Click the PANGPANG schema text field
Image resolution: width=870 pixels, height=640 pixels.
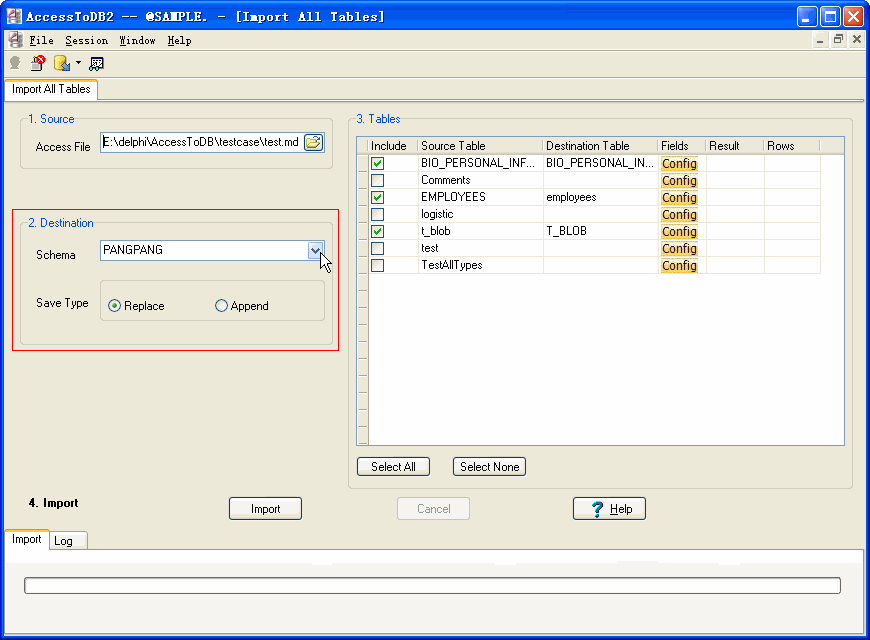click(x=204, y=250)
